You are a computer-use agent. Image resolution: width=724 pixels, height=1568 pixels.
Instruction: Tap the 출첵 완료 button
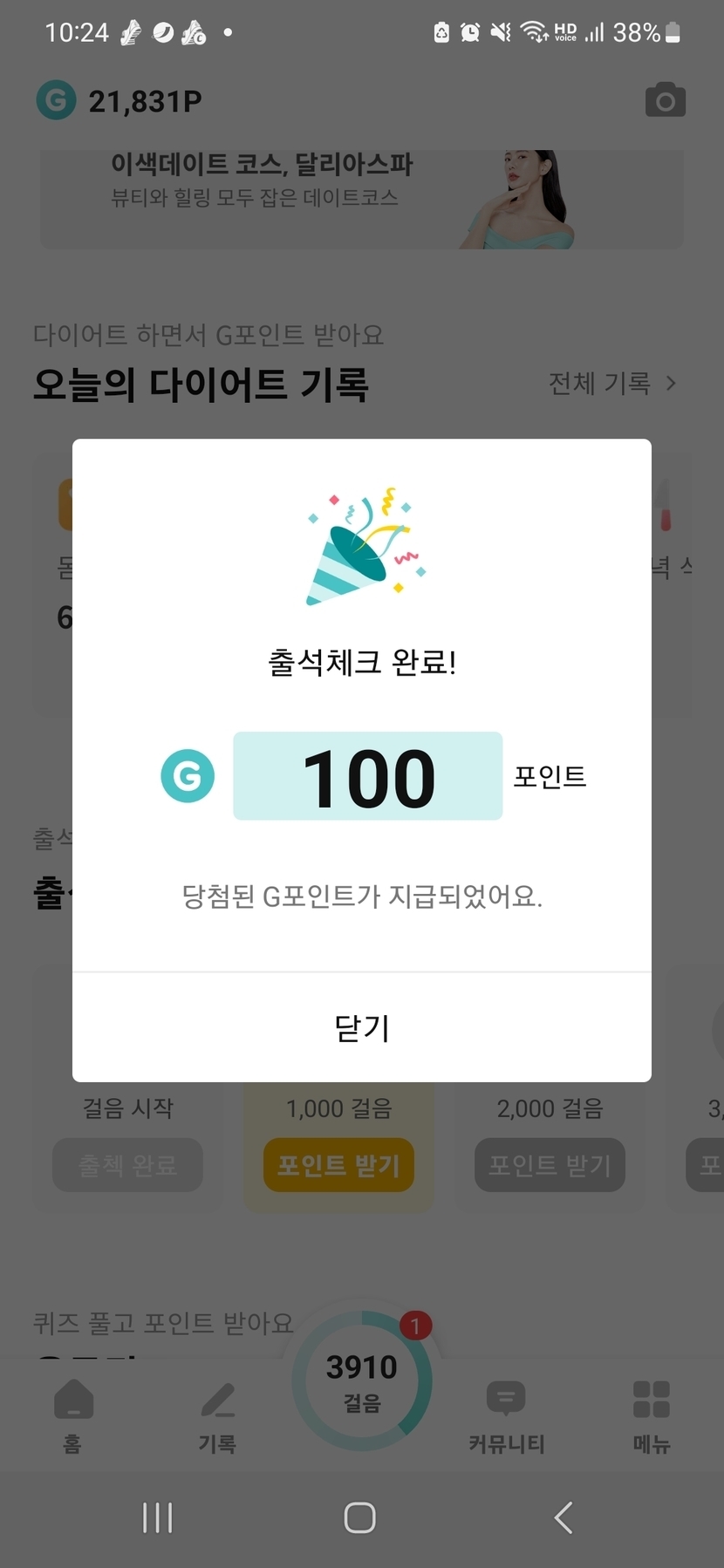click(127, 1165)
